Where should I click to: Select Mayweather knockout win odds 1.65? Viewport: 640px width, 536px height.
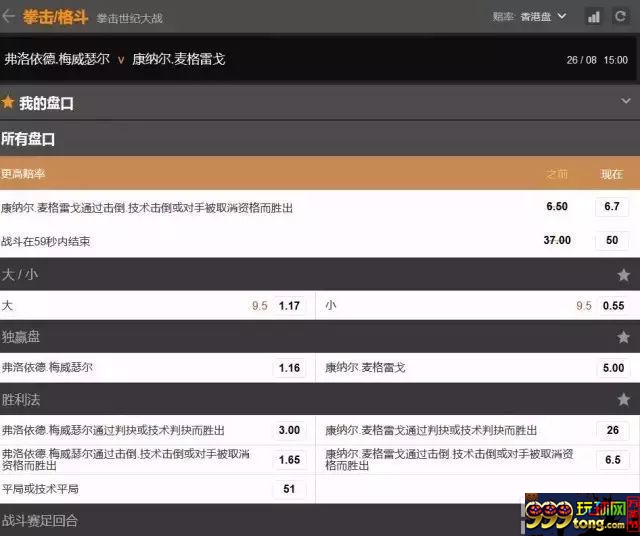point(289,460)
